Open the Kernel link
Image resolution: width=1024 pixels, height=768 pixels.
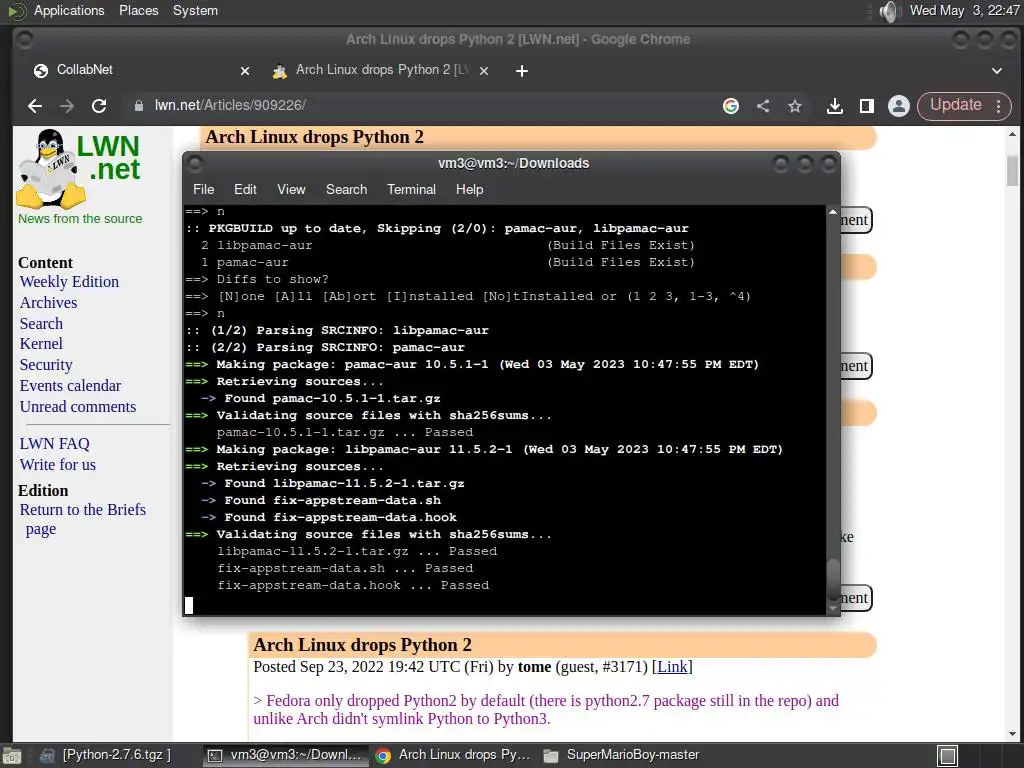41,344
